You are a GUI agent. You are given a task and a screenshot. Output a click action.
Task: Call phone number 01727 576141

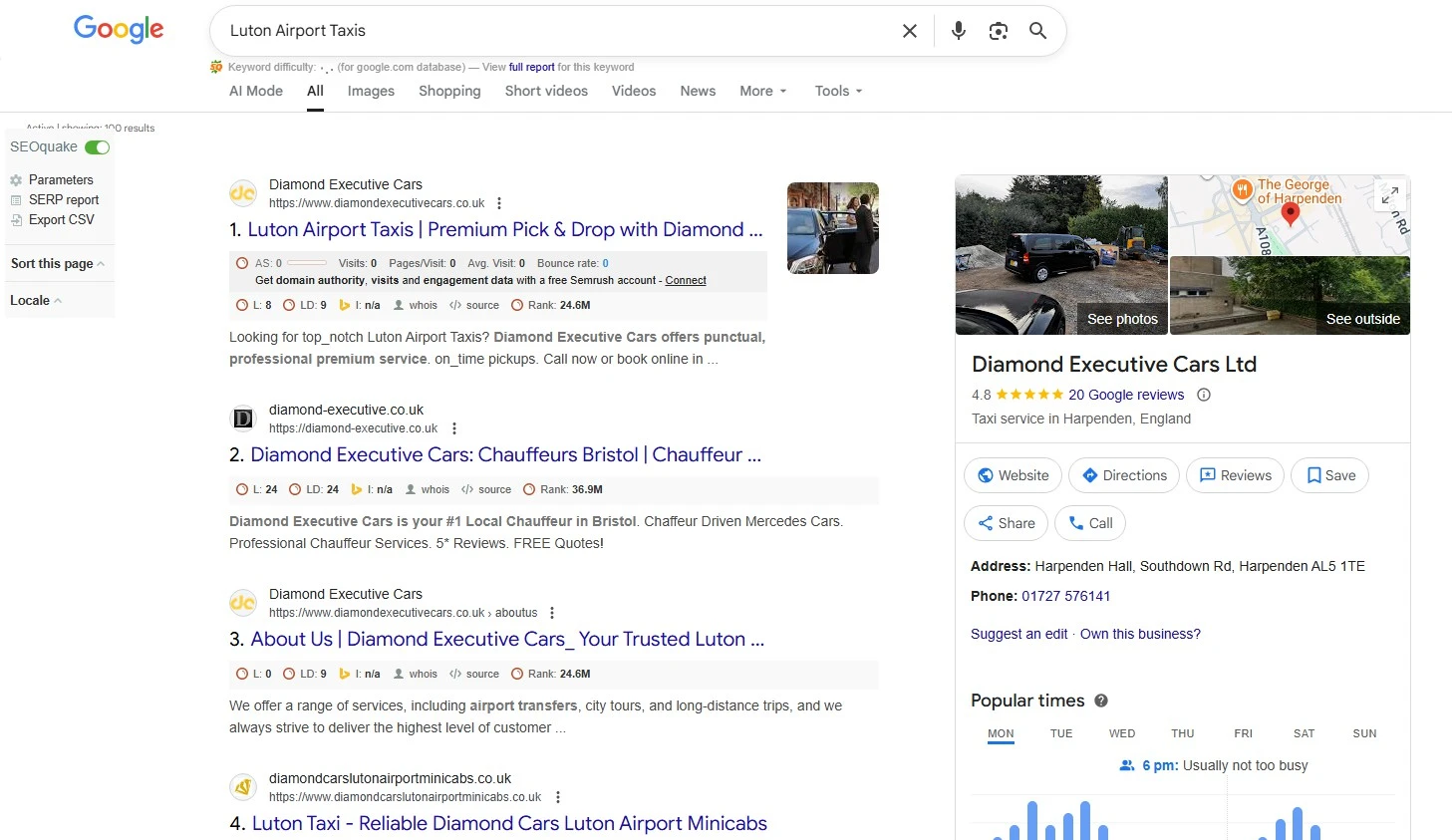coord(1065,596)
